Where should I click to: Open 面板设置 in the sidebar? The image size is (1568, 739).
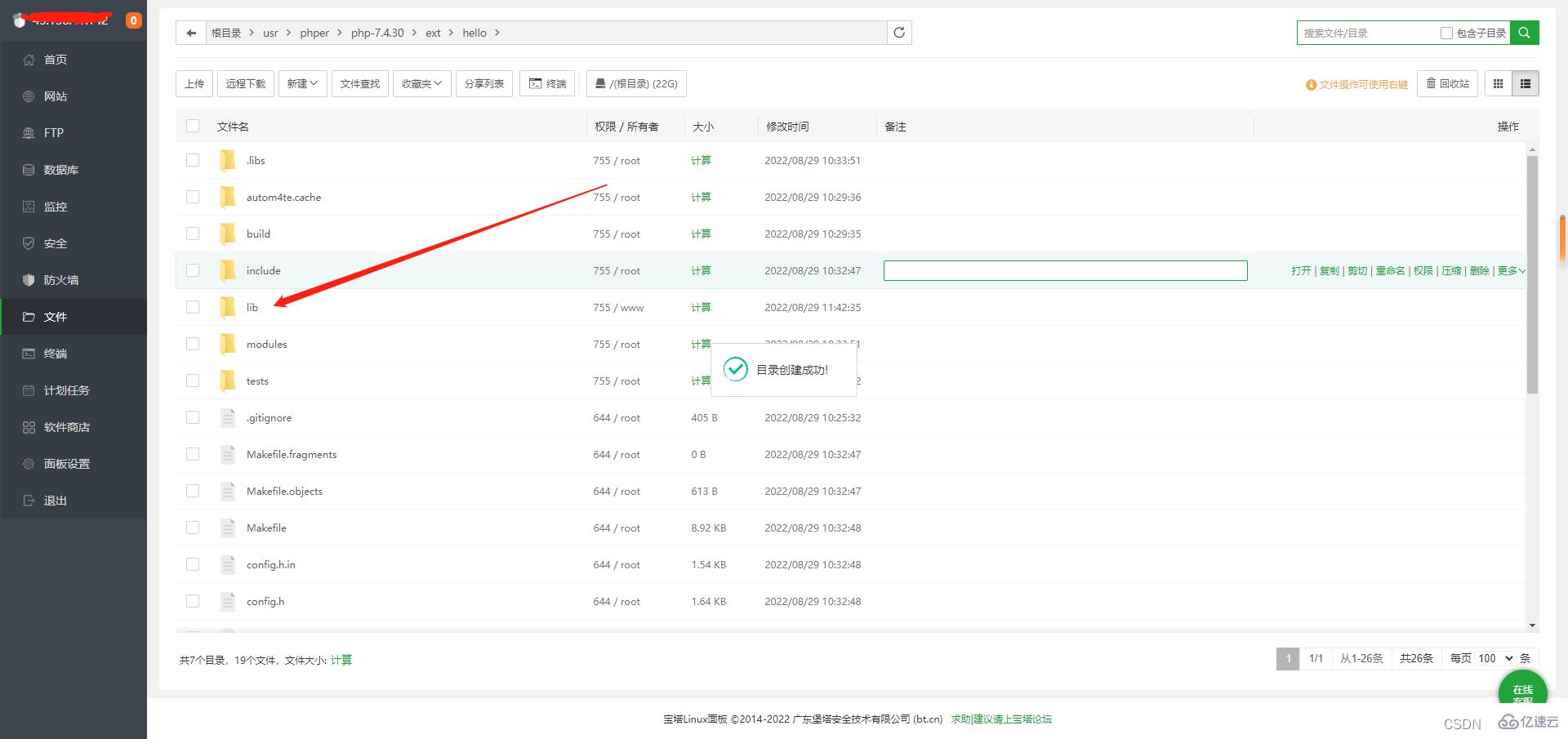[66, 464]
